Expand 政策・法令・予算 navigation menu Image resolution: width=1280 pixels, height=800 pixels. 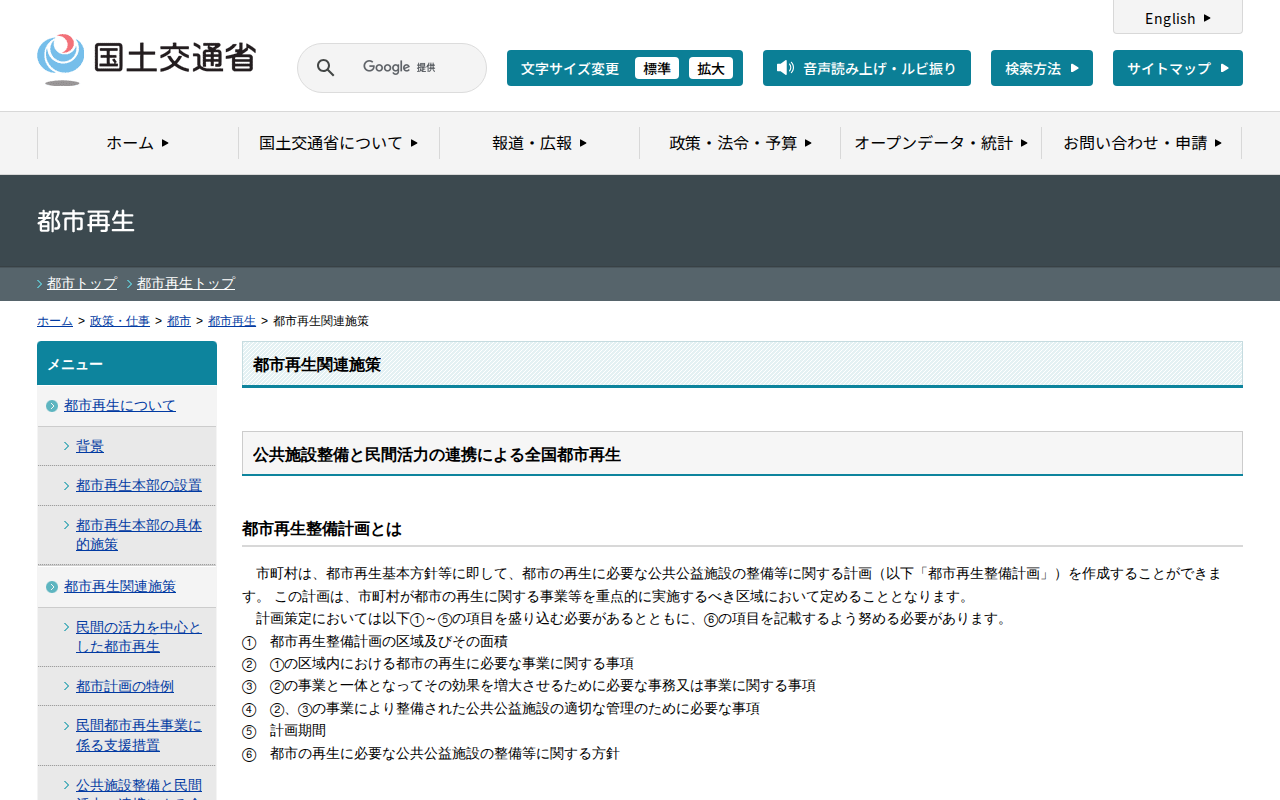pos(740,143)
